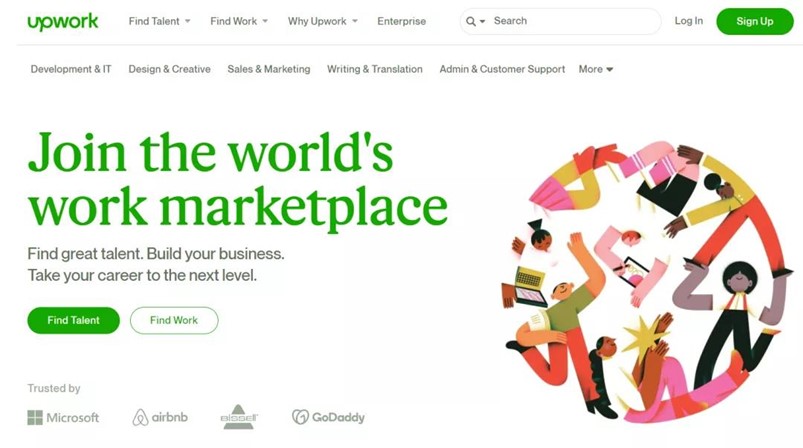This screenshot has height=448, width=803.
Task: Focus the Search input field
Action: click(574, 21)
